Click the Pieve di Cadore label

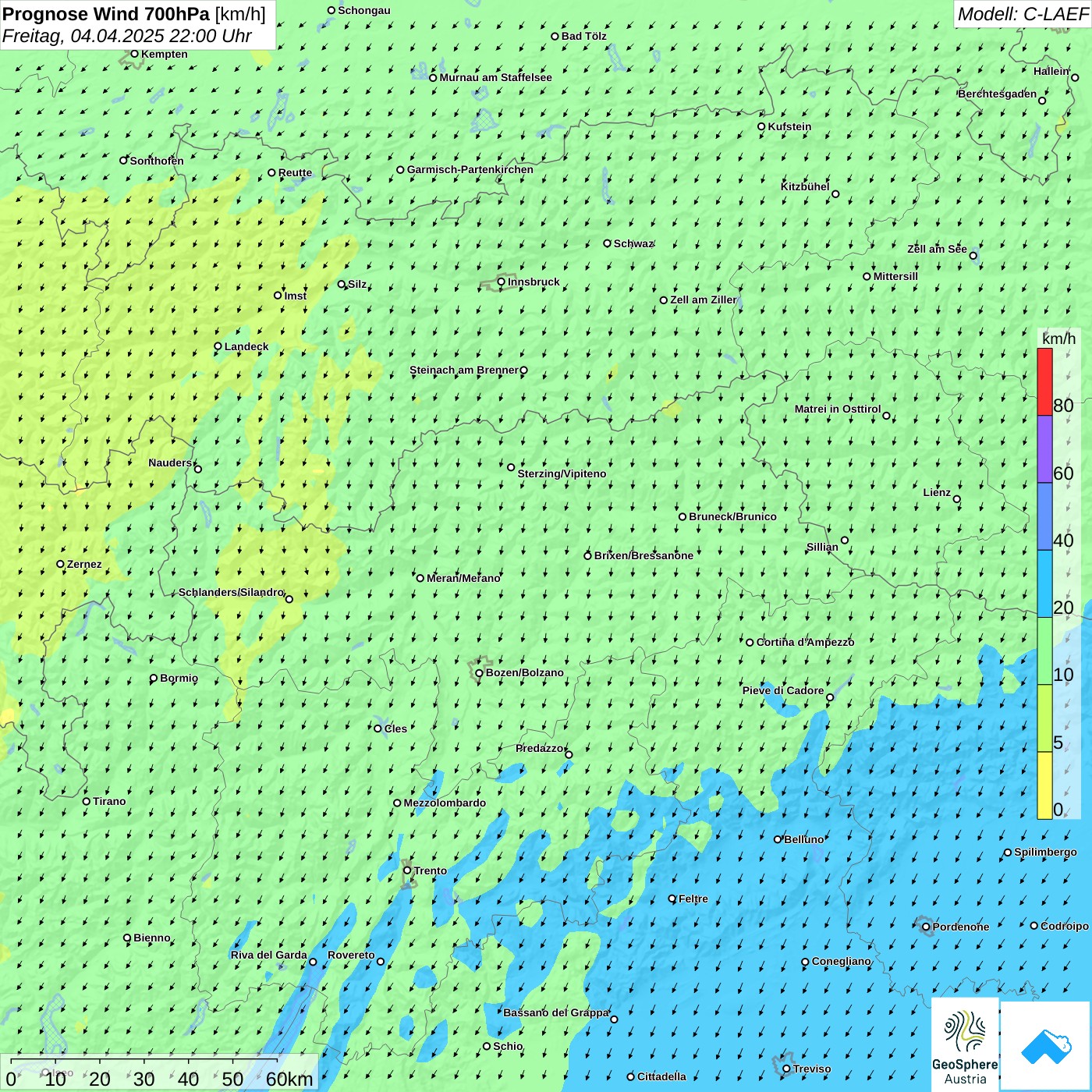783,690
